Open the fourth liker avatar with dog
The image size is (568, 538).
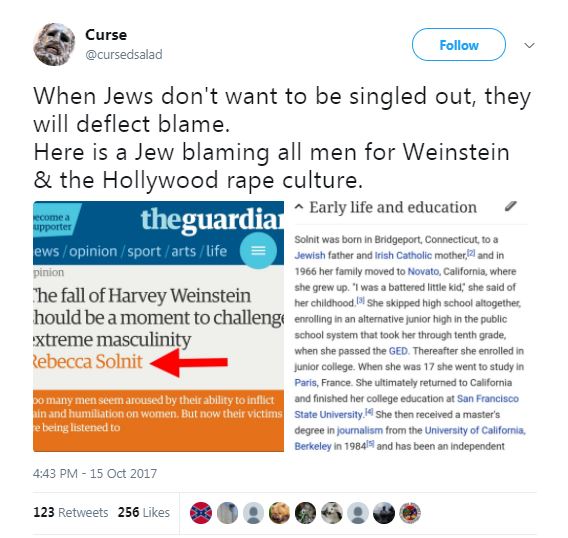pyautogui.click(x=279, y=513)
